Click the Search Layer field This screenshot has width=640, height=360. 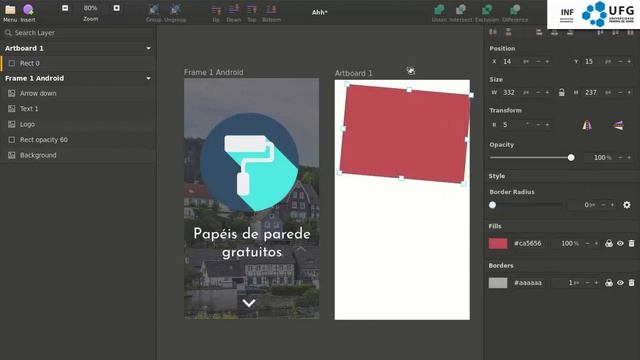[x=78, y=33]
